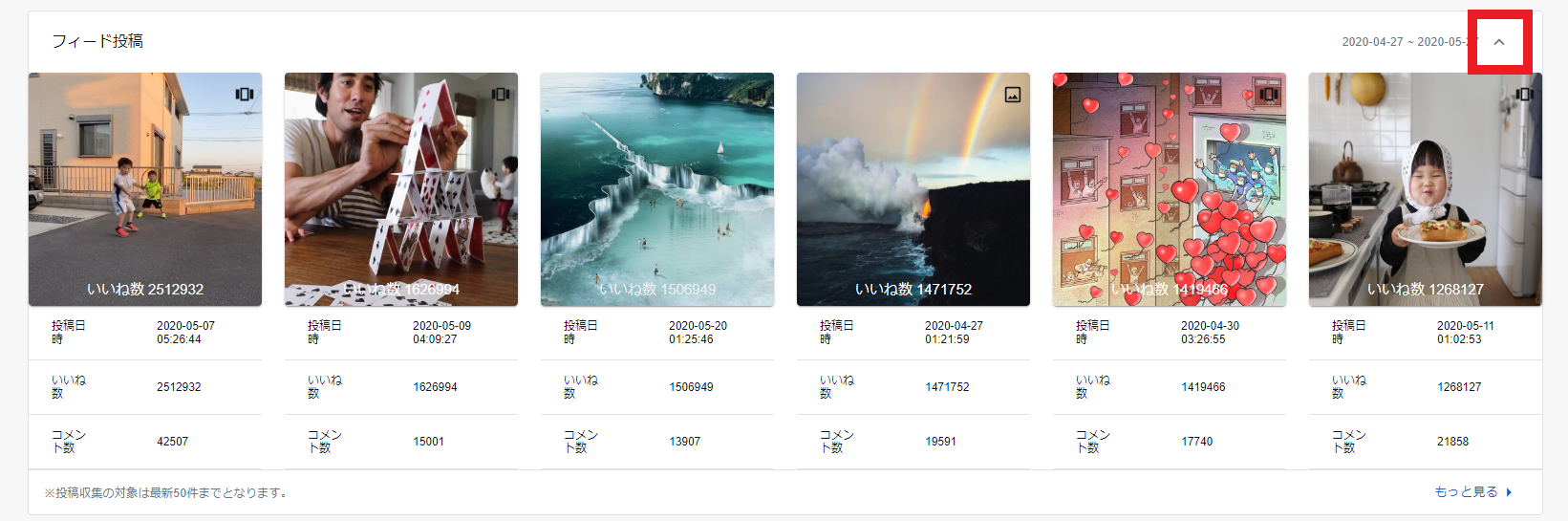Click carousel icon on the card tower post

(500, 94)
